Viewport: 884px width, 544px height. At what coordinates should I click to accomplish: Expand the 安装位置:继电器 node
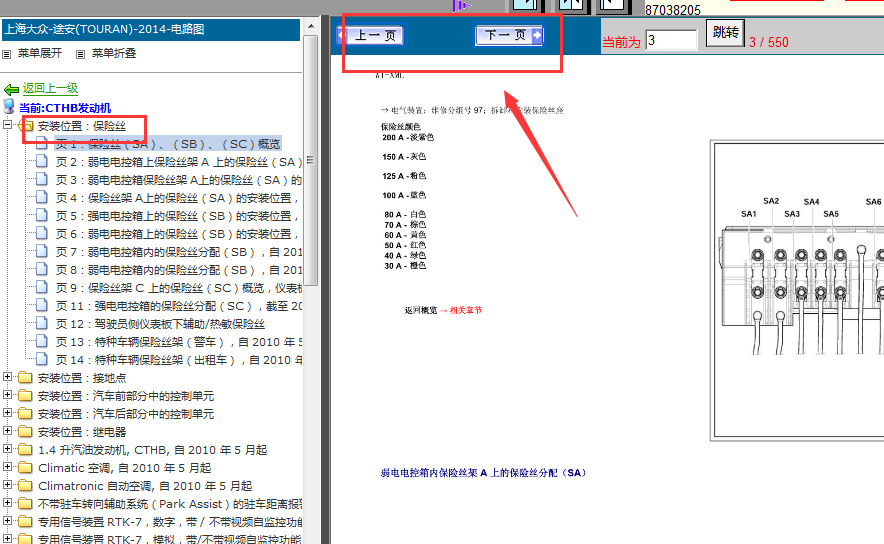click(x=7, y=431)
